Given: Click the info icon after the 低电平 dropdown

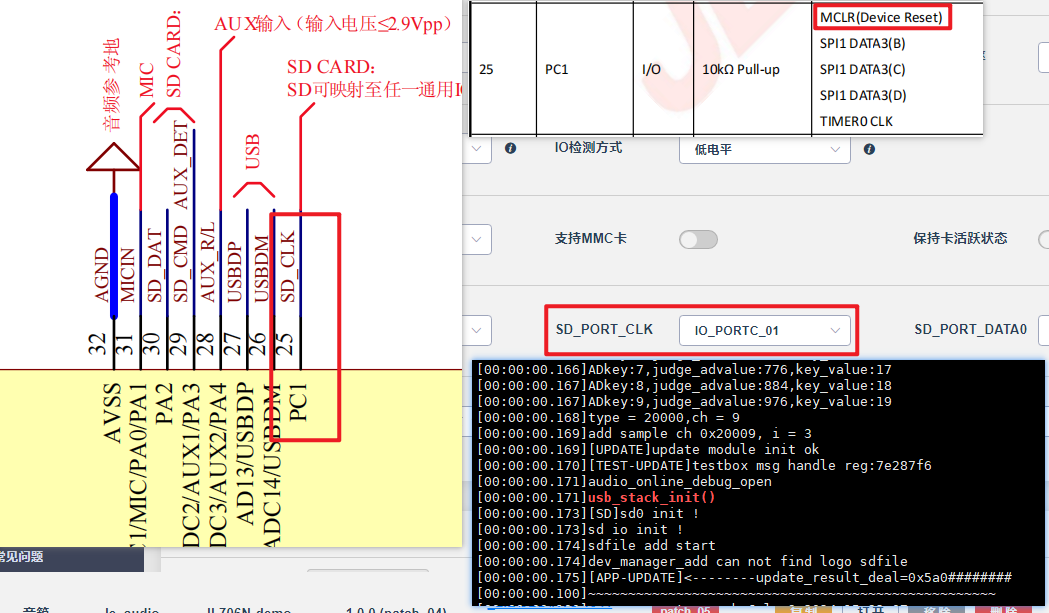Looking at the screenshot, I should tap(869, 149).
